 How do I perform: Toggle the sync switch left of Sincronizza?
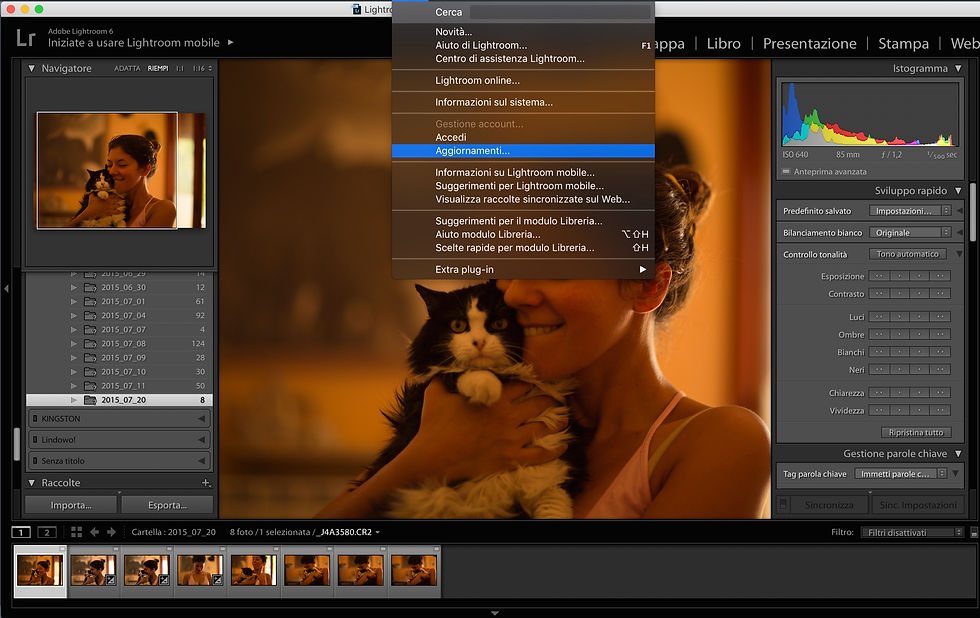pyautogui.click(x=783, y=504)
